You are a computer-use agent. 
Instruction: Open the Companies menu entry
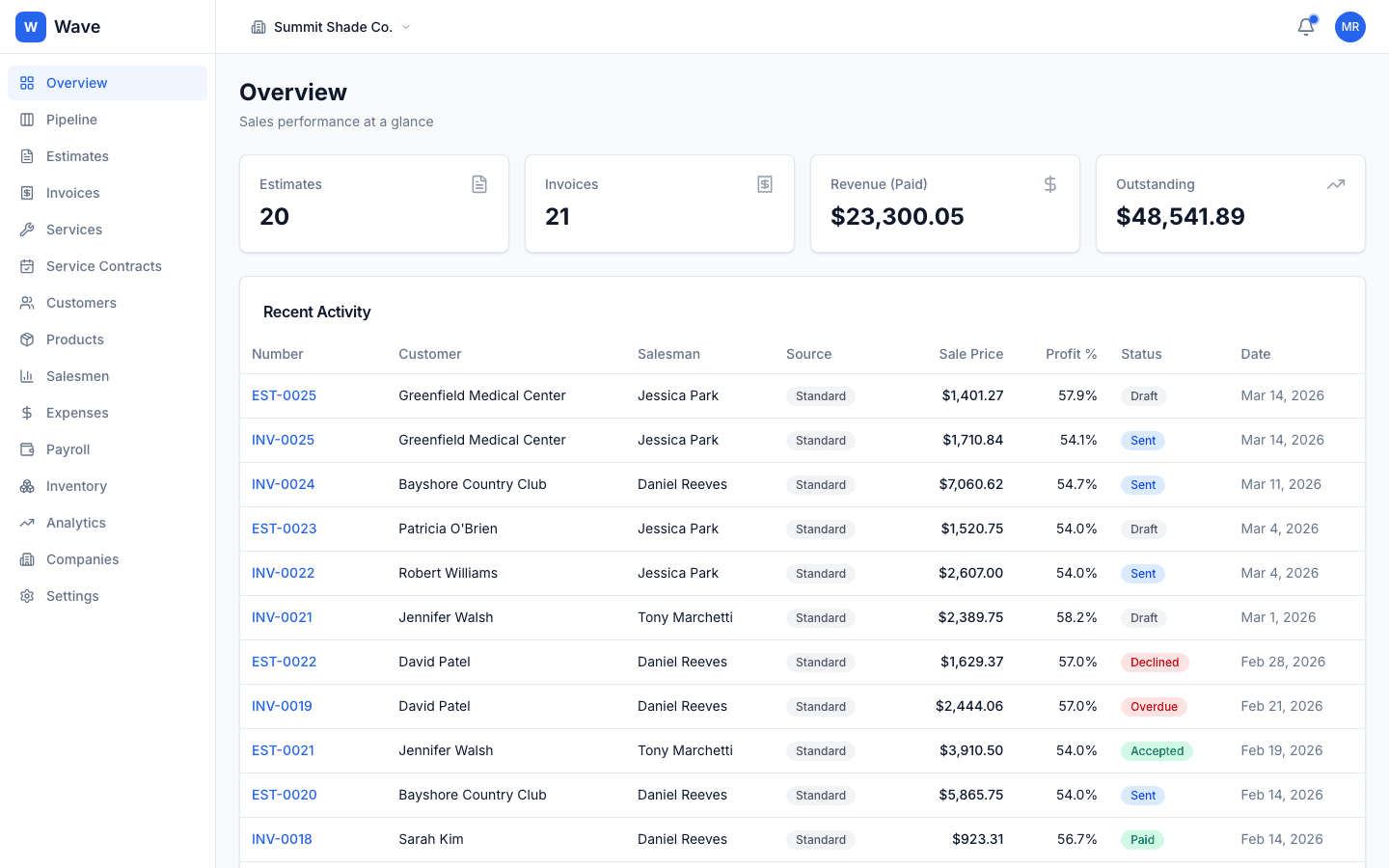tap(81, 558)
